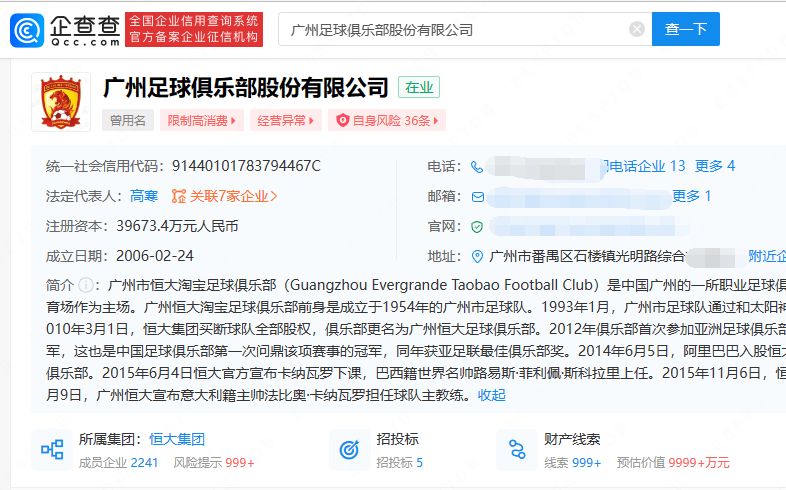Click the green shield icon beside 官网
786x490 pixels.
coord(477,226)
